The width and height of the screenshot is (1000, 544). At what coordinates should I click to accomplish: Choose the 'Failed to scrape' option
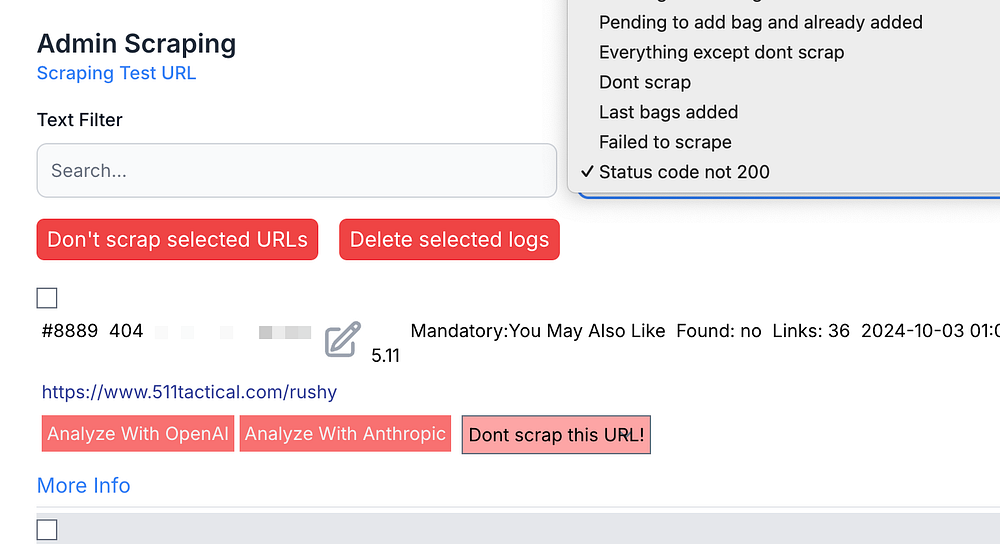coord(665,142)
